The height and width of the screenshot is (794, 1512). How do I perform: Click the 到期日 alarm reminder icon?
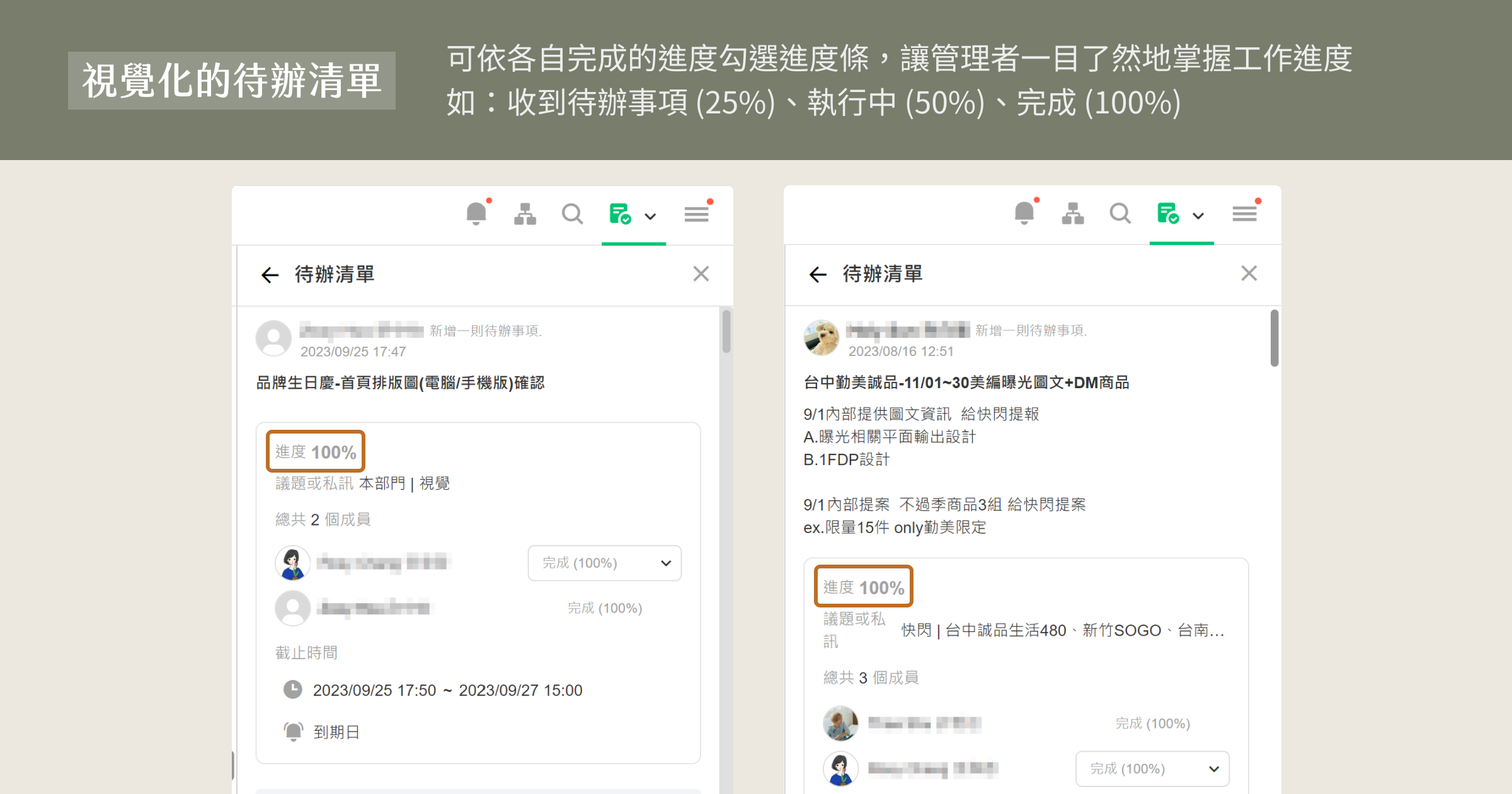pos(293,732)
